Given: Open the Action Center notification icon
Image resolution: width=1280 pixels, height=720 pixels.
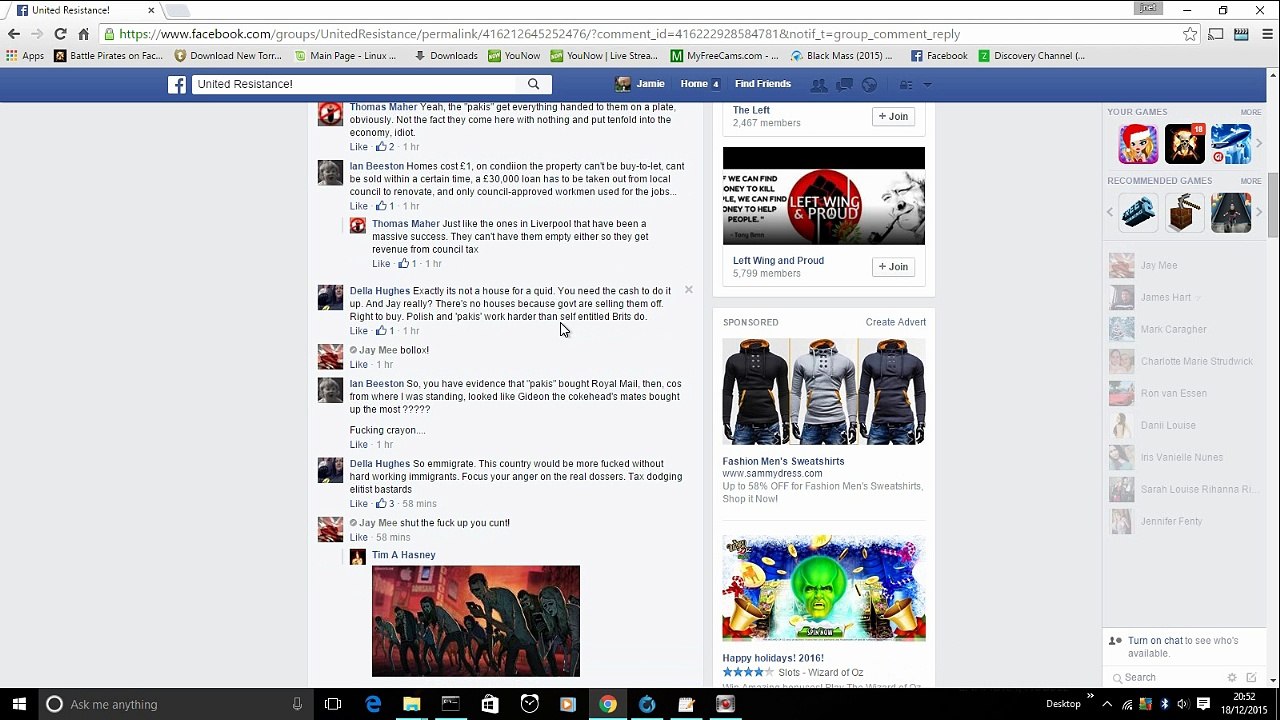Looking at the screenshot, I should pos(1203,704).
